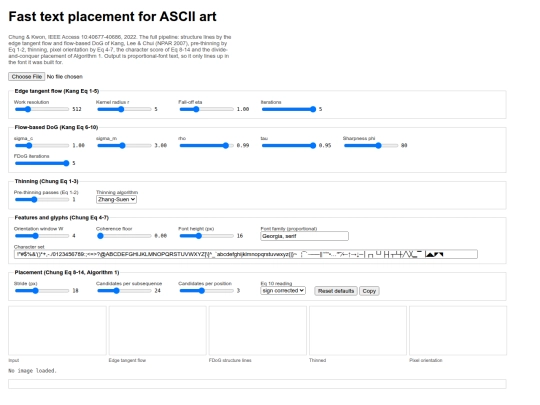Adjust the Pre-thinning passes slider

(42, 199)
